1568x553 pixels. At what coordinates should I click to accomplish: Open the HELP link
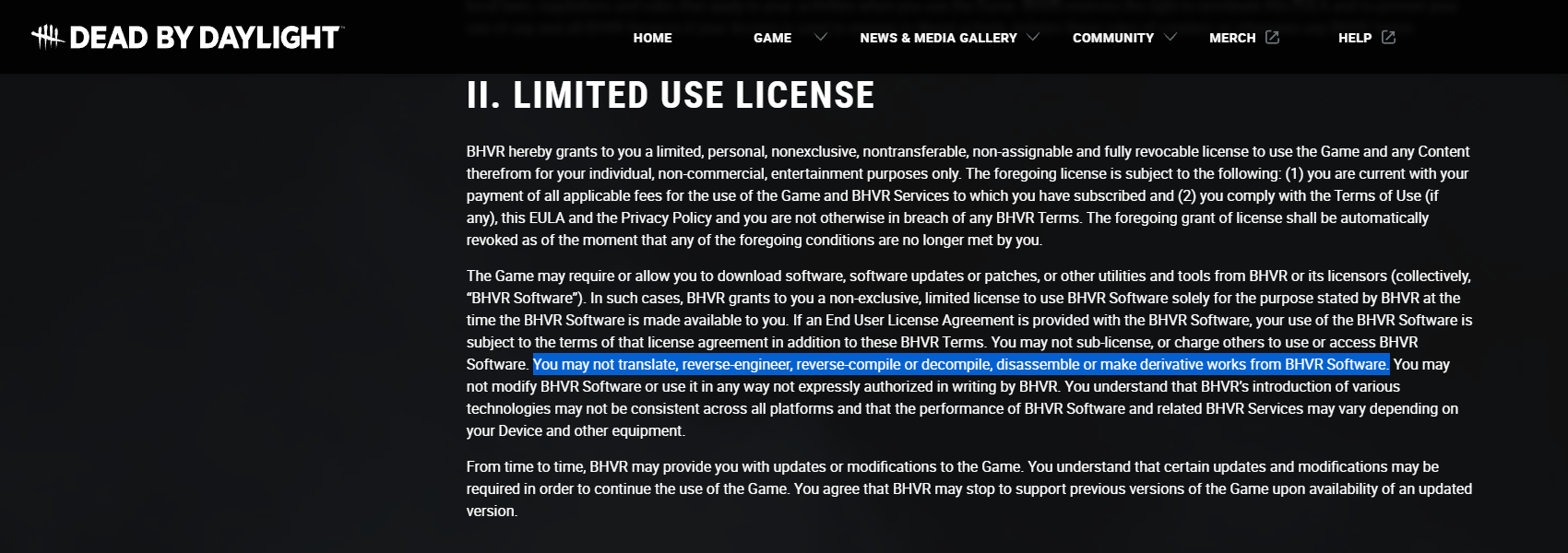pyautogui.click(x=1355, y=38)
